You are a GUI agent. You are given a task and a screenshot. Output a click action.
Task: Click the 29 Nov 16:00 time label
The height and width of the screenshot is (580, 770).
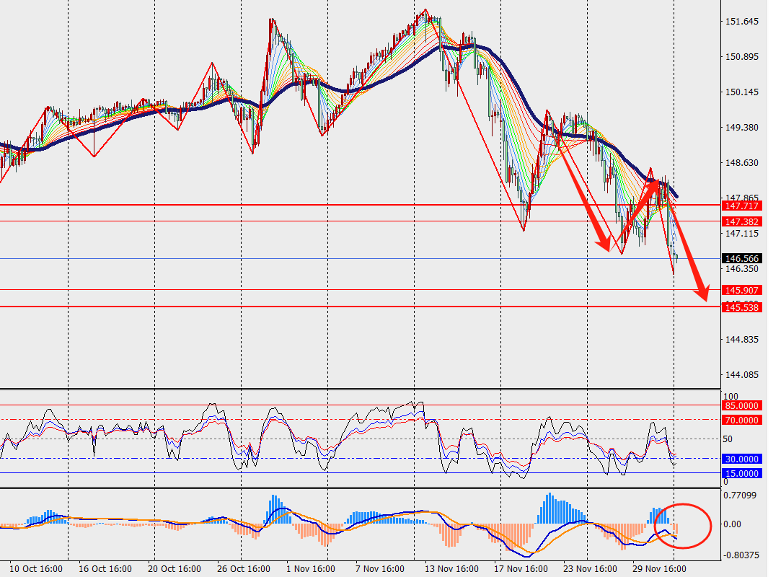(660, 569)
